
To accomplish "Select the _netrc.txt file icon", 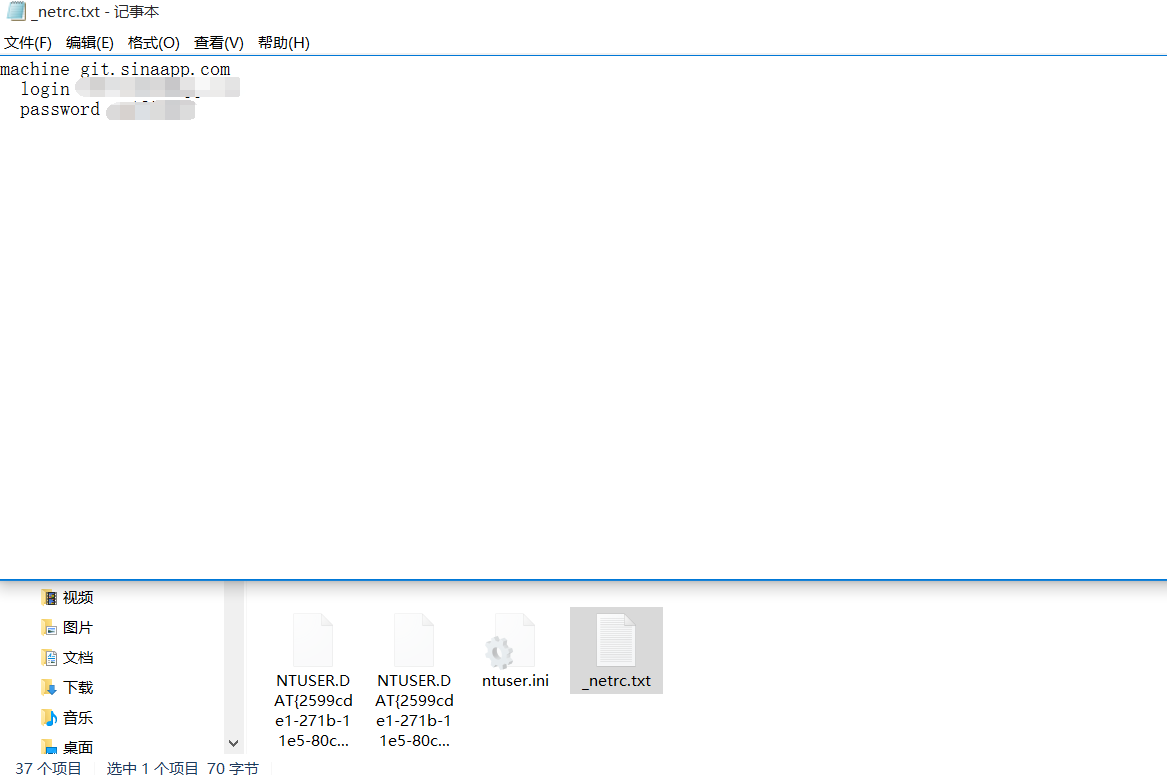I will point(616,640).
